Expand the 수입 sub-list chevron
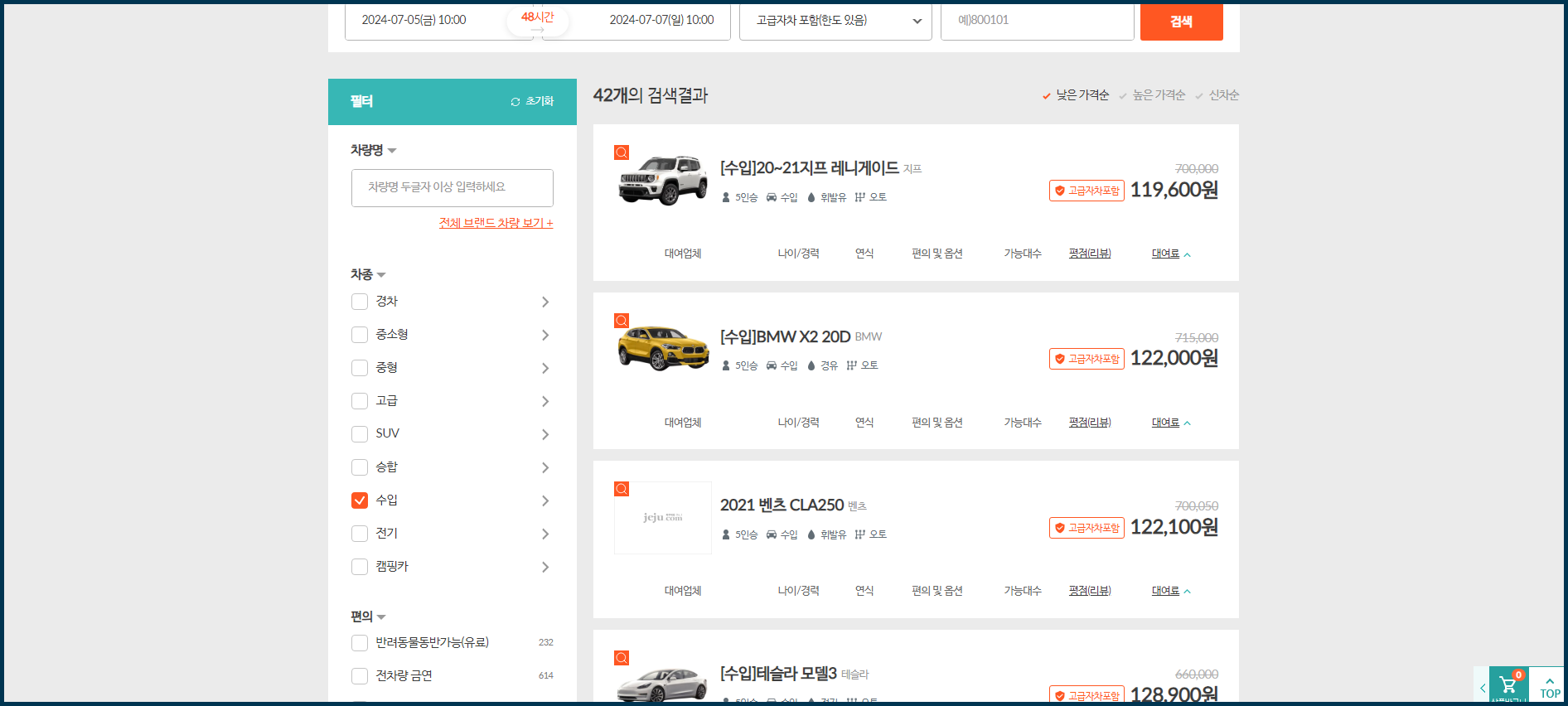This screenshot has height=706, width=1568. click(545, 500)
